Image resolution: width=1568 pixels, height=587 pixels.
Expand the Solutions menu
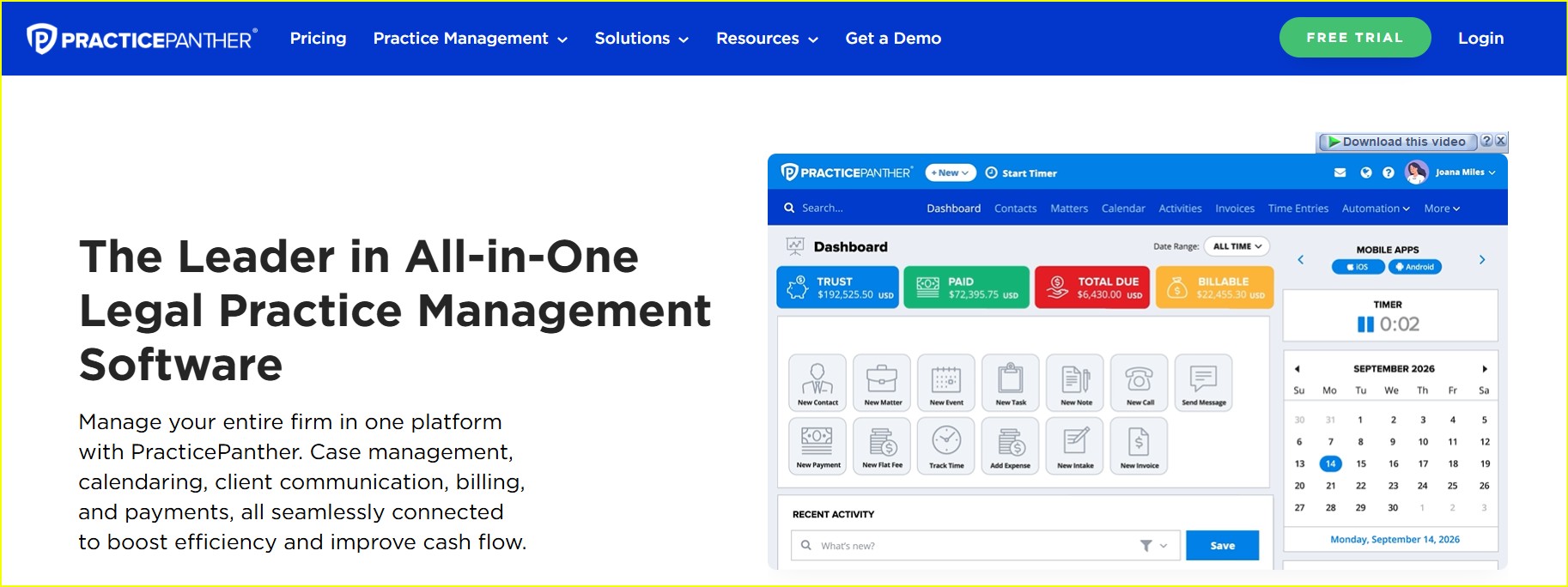point(641,39)
